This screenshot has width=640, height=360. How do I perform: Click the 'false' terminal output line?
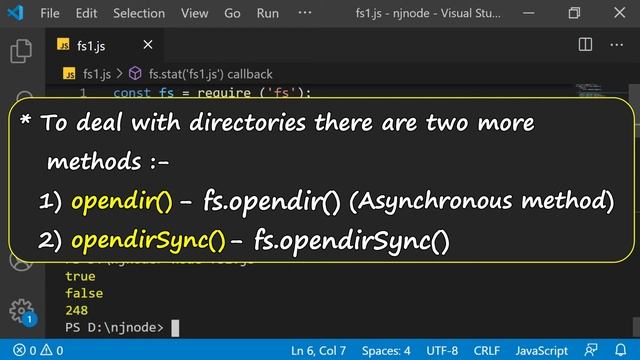tap(84, 293)
